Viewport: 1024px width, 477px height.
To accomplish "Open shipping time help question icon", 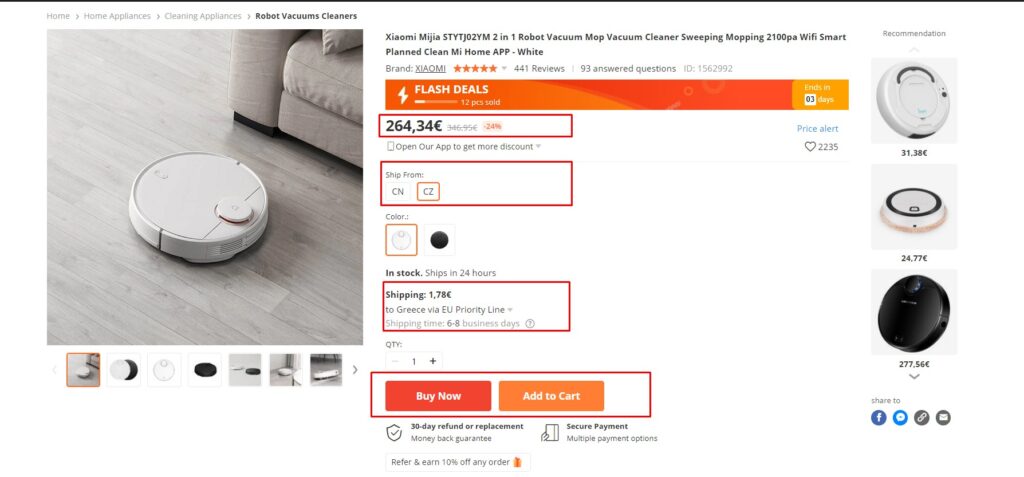I will pyautogui.click(x=530, y=323).
